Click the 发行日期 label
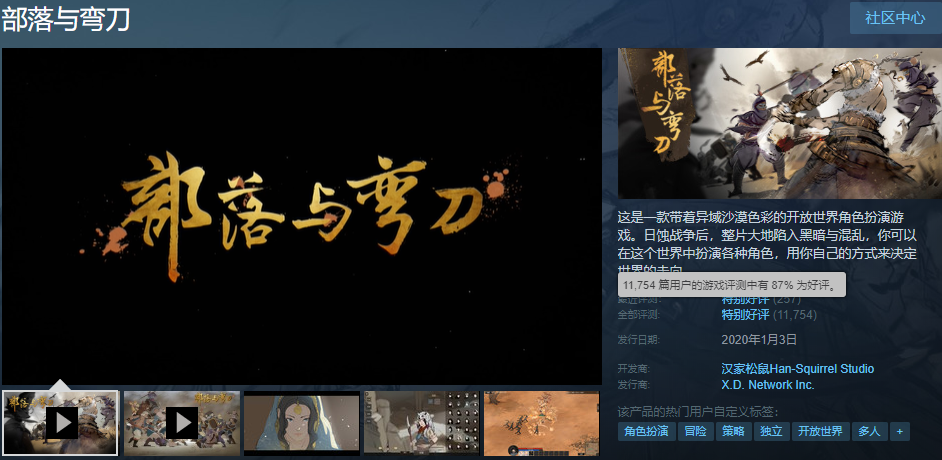Image resolution: width=942 pixels, height=460 pixels. (638, 340)
